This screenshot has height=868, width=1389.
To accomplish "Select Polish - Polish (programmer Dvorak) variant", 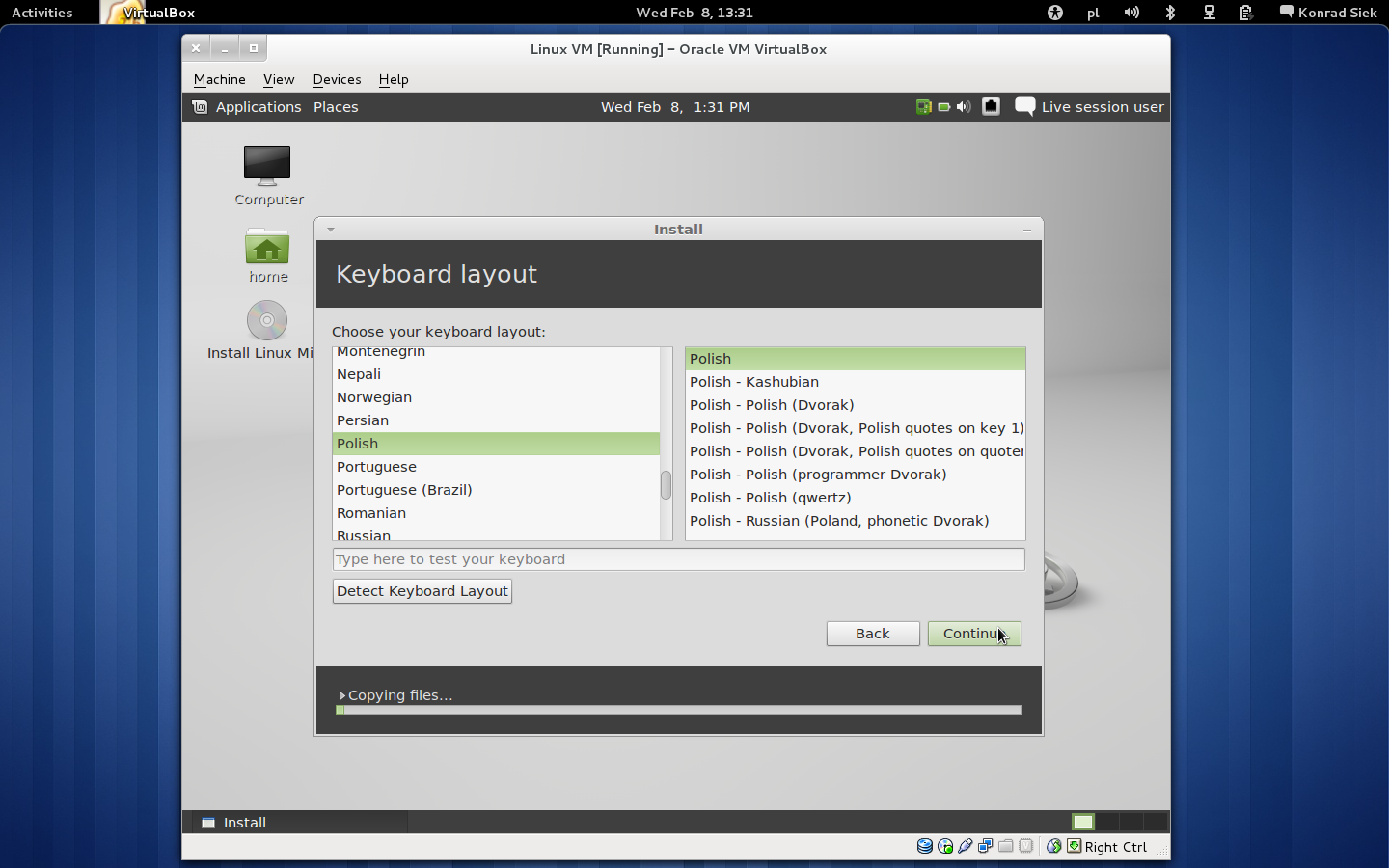I will pos(856,475).
